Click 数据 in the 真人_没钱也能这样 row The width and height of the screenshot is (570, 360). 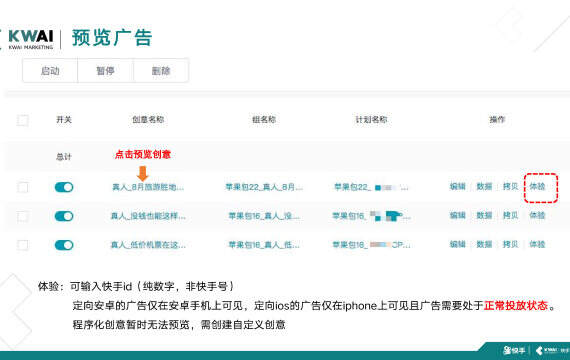[x=484, y=215]
